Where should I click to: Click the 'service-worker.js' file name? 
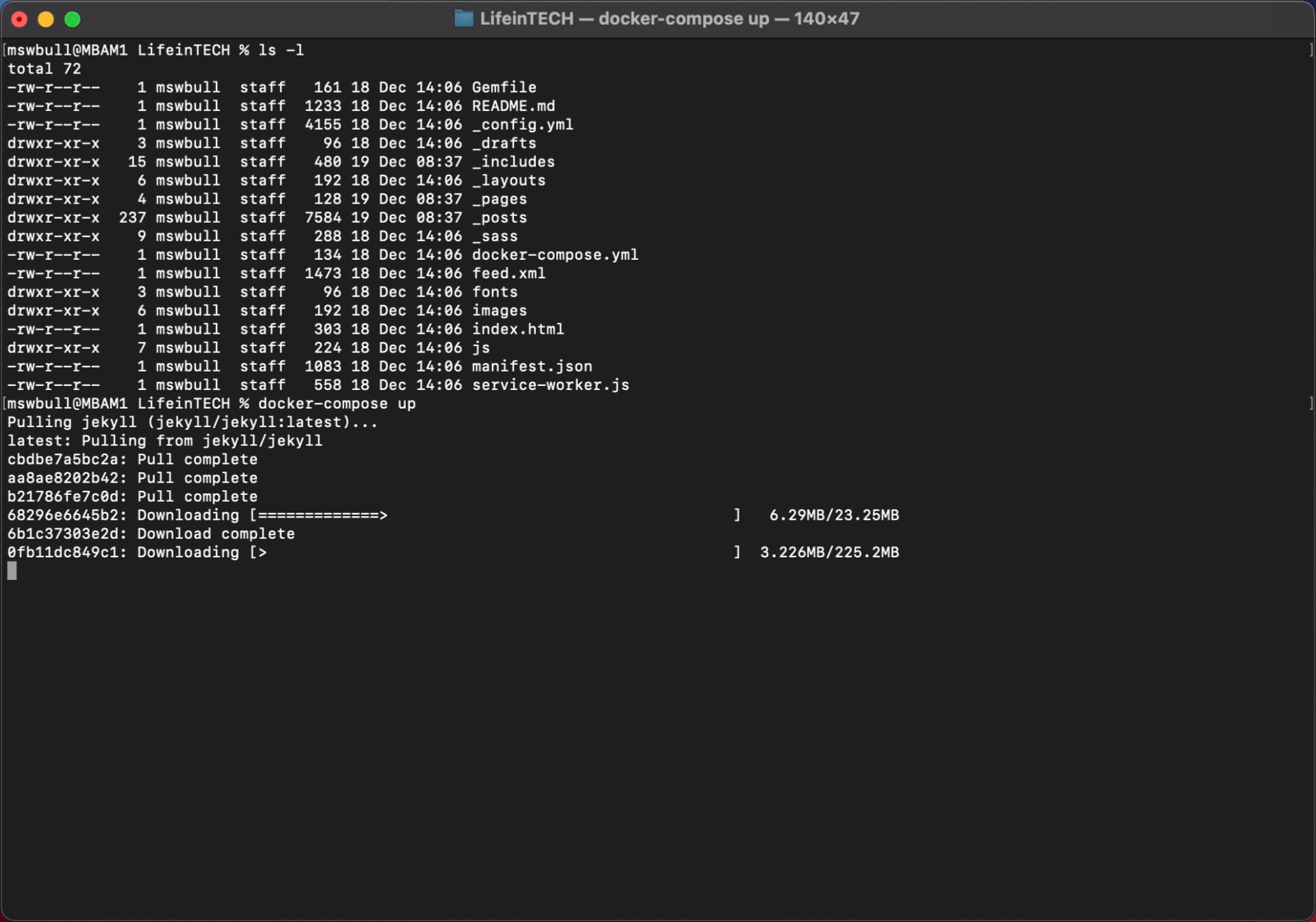click(550, 385)
